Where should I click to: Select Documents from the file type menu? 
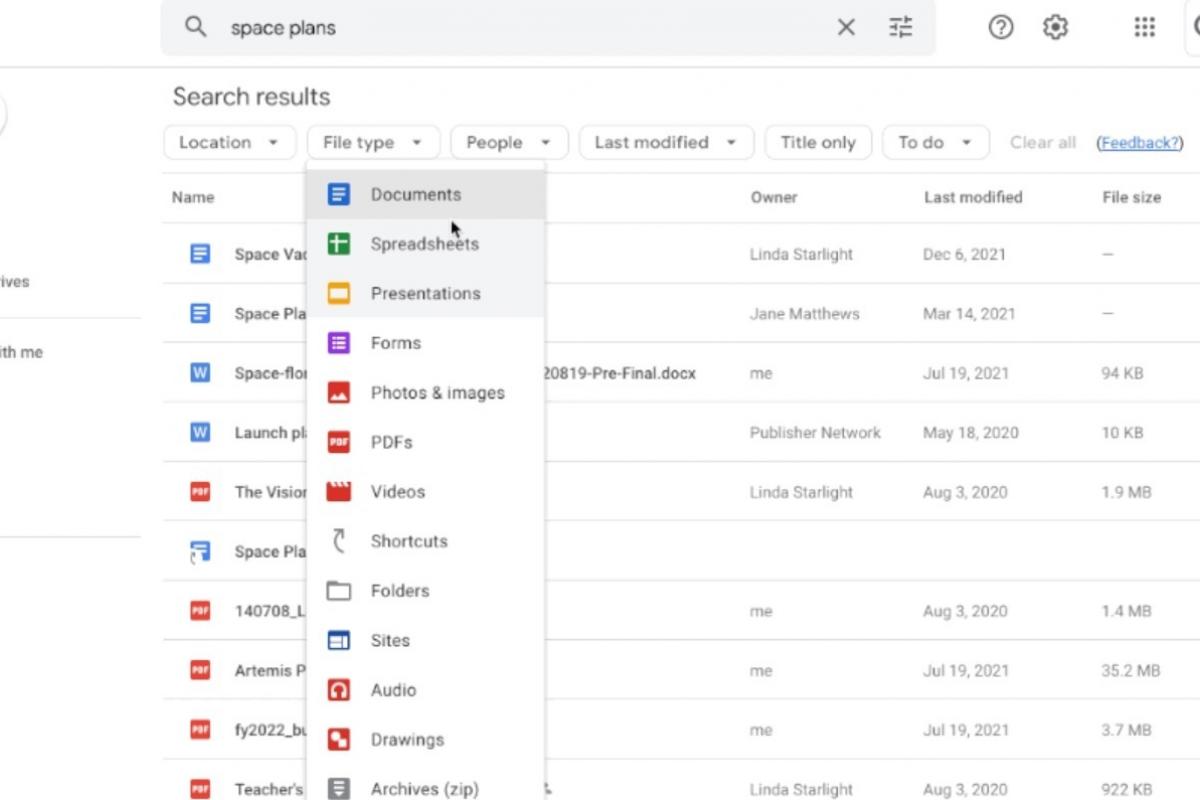(416, 194)
